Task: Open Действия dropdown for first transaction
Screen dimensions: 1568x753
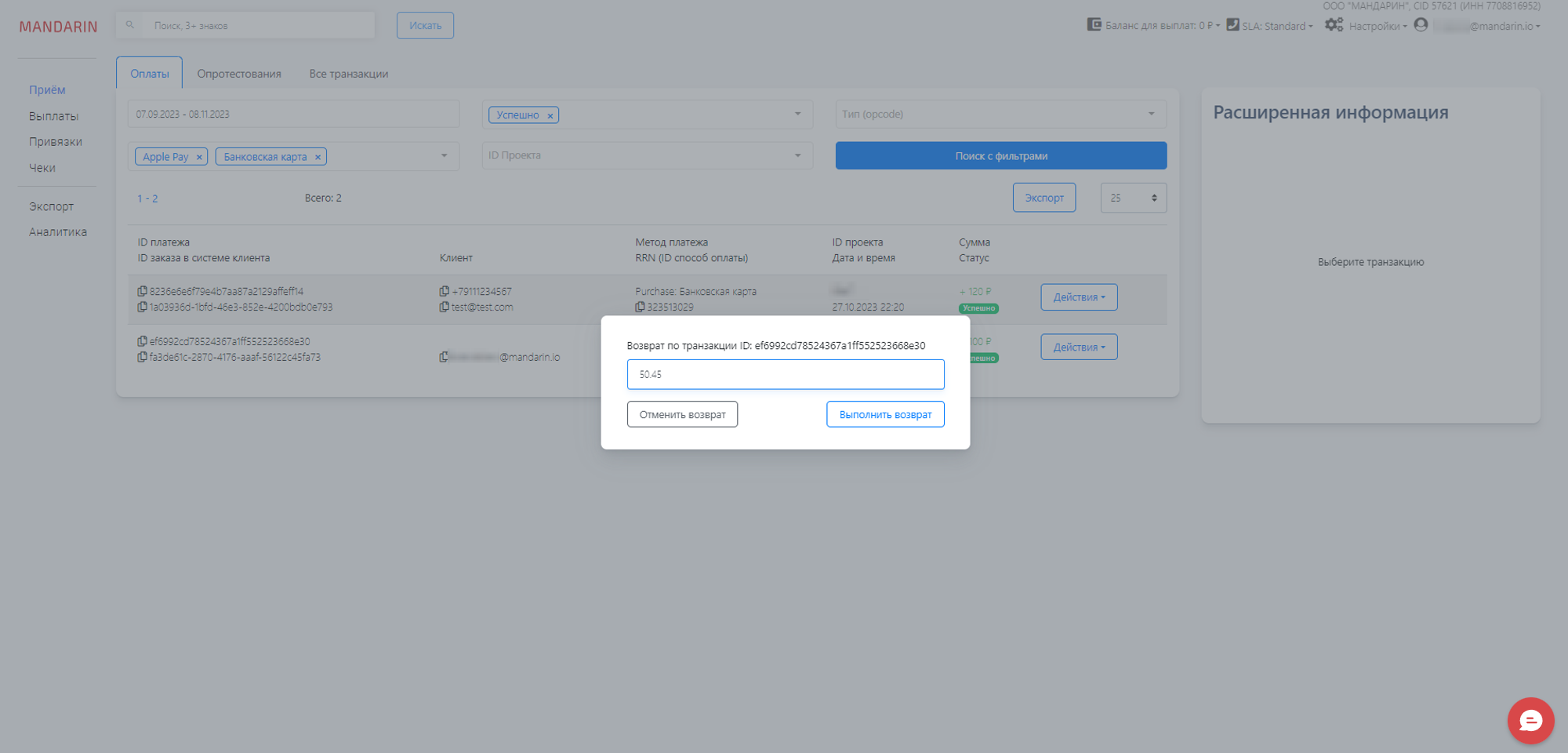Action: 1078,297
